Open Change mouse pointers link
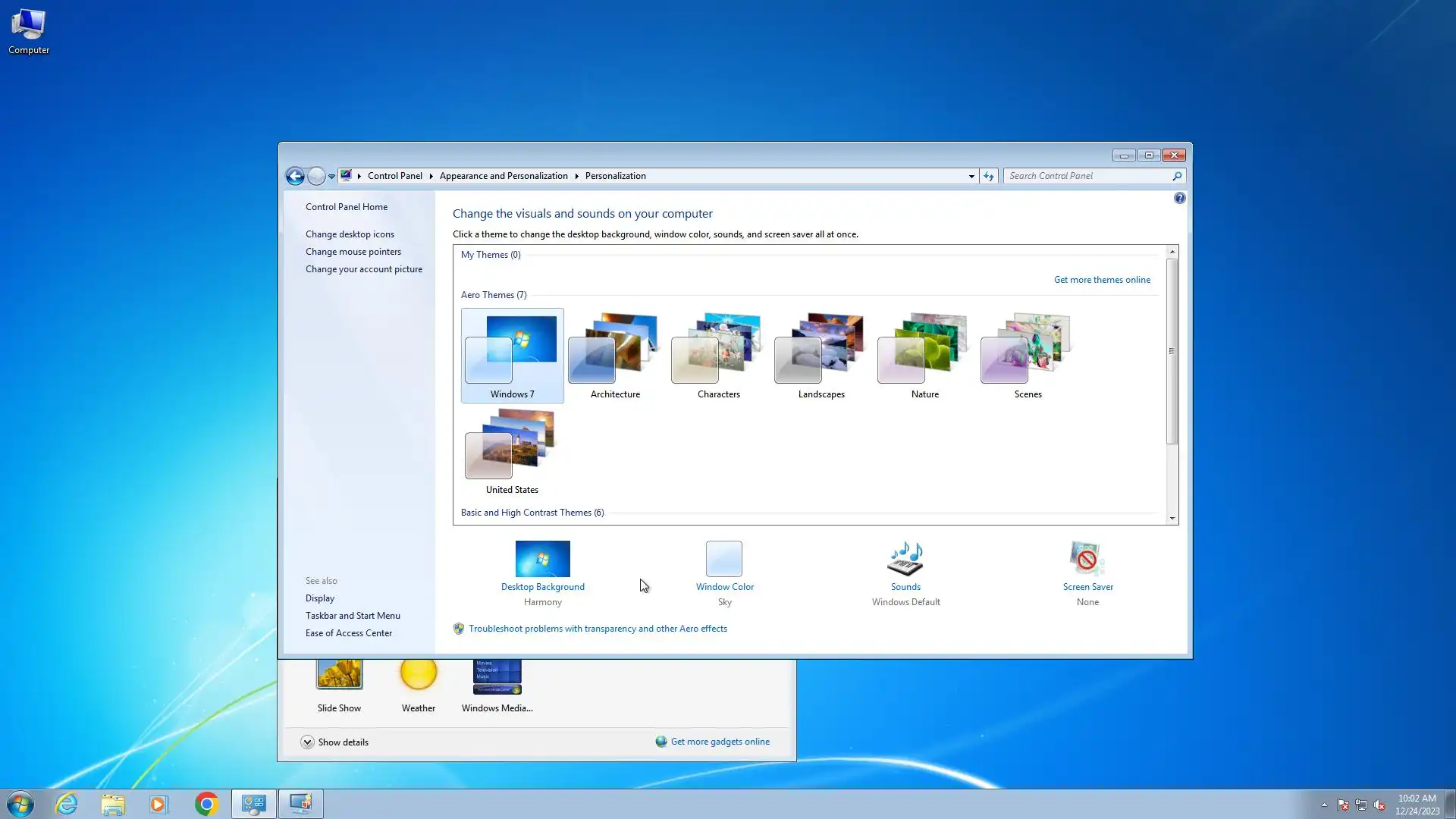This screenshot has width=1456, height=819. (x=353, y=252)
